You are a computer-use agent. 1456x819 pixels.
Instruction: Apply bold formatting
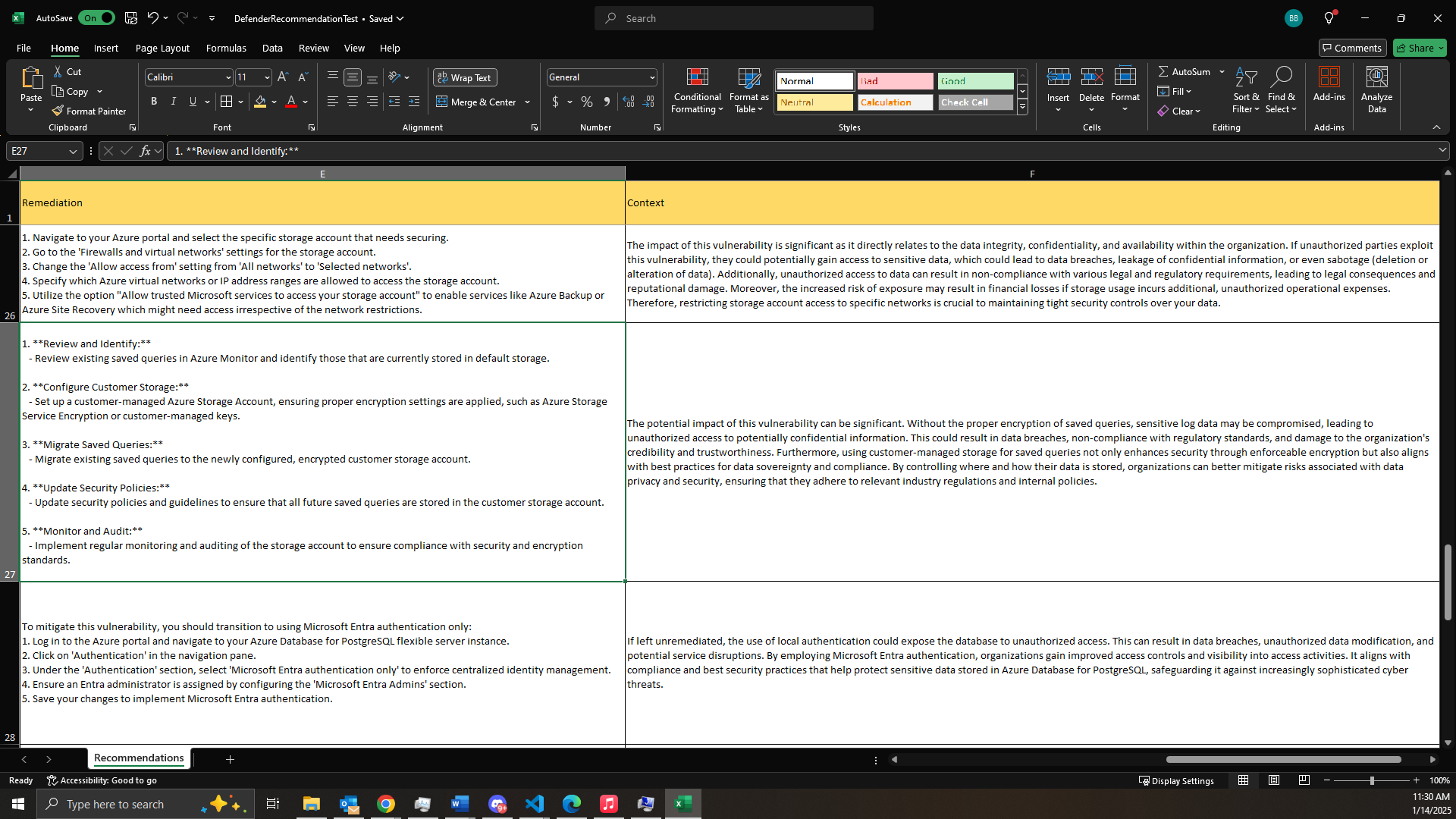coord(153,101)
